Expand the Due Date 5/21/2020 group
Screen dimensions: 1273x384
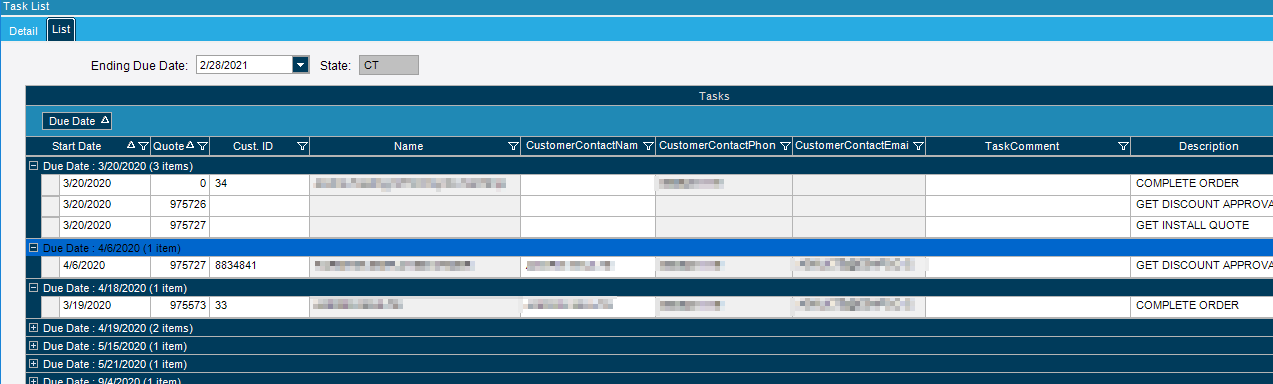point(33,364)
